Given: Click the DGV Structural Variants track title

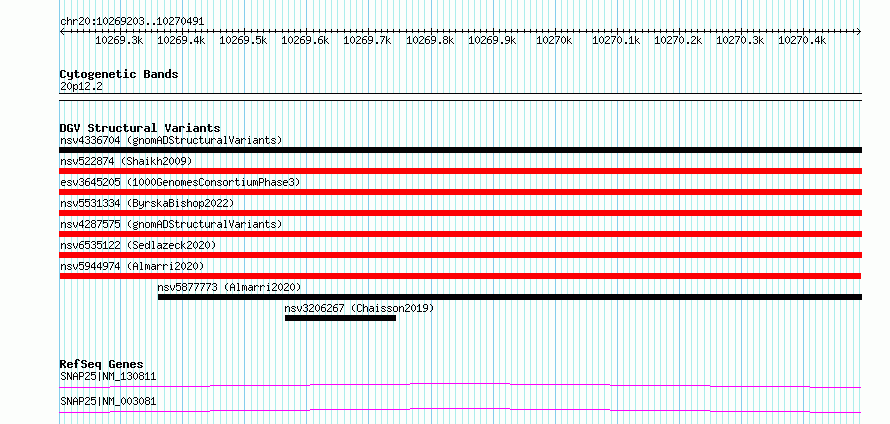Looking at the screenshot, I should click(140, 128).
